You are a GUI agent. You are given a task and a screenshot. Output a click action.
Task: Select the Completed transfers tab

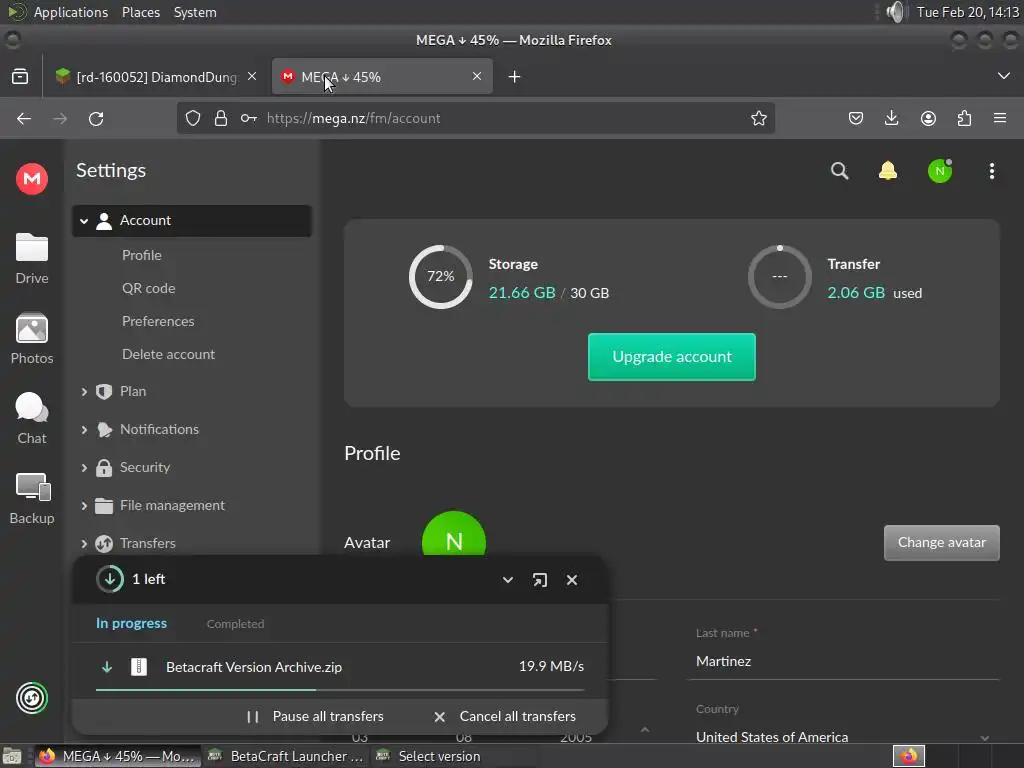coord(235,624)
